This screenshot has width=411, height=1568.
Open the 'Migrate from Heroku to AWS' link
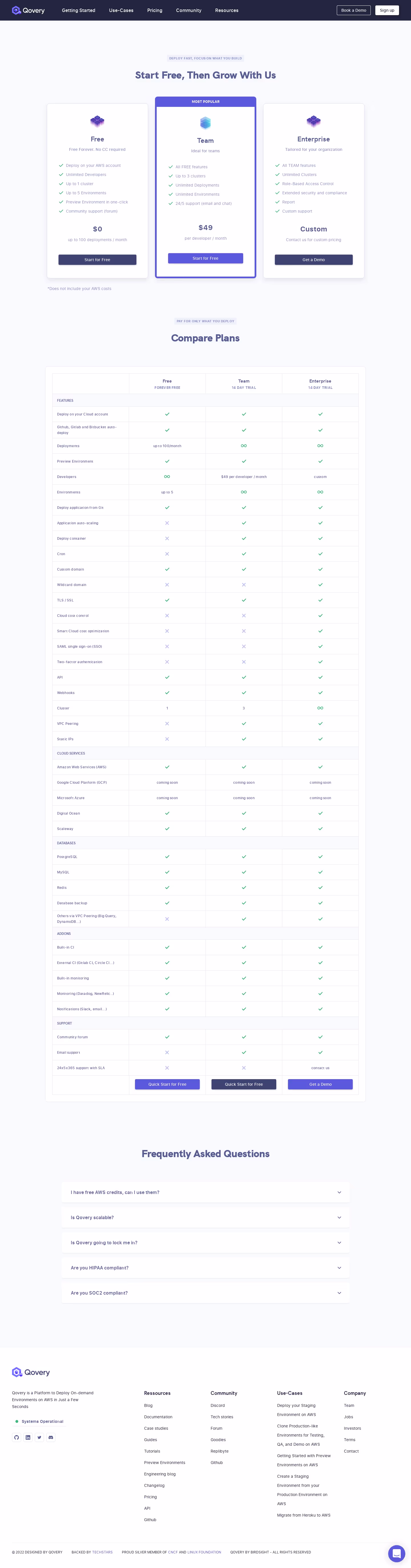303,1515
